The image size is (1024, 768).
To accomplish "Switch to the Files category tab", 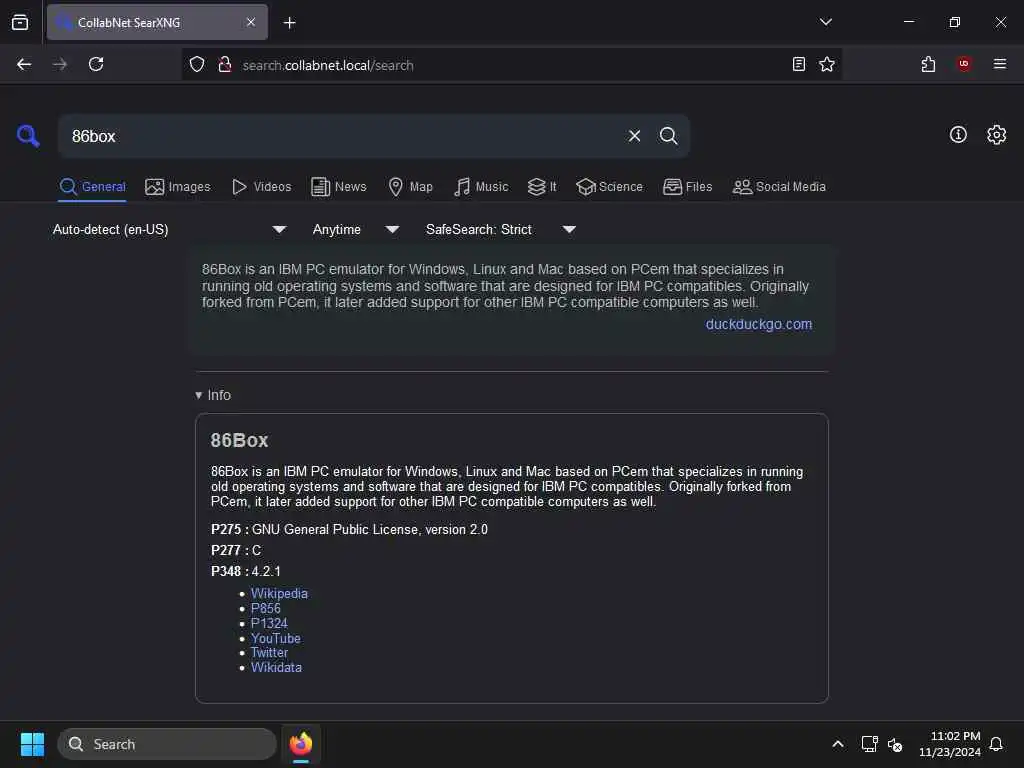I will pyautogui.click(x=687, y=187).
